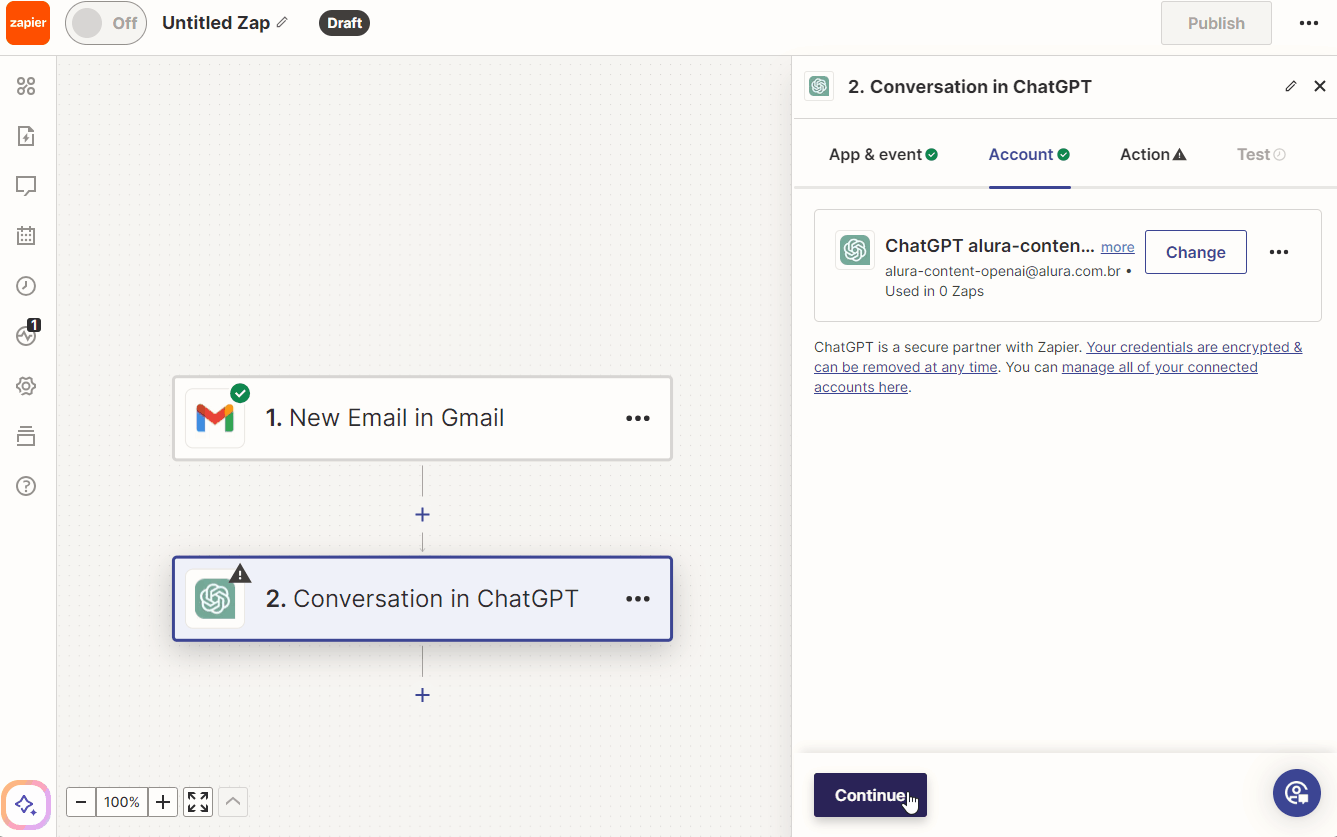Viewport: 1337px width, 837px height.
Task: Toggle the Zap On/Off switch
Action: tap(106, 23)
